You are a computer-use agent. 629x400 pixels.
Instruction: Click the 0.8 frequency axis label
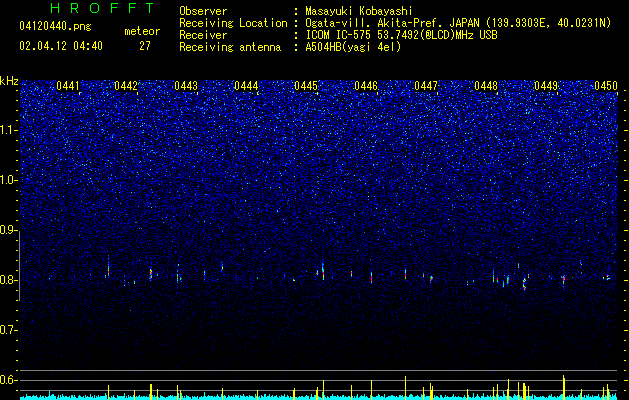(9, 280)
